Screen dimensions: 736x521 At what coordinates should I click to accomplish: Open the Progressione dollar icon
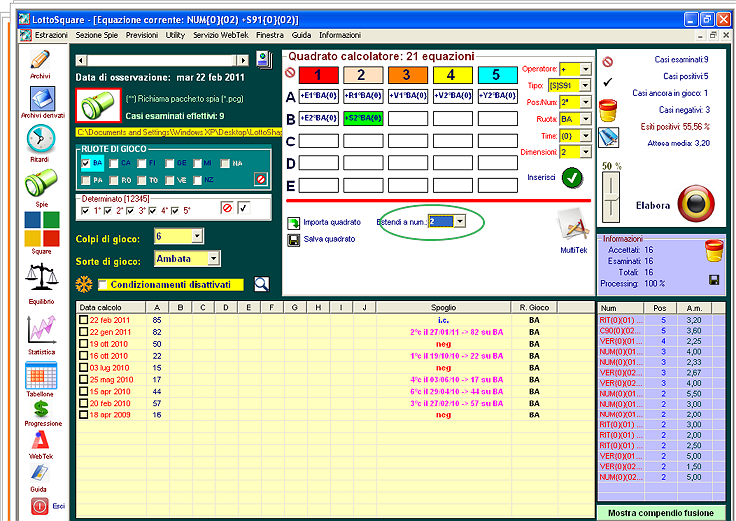click(41, 409)
